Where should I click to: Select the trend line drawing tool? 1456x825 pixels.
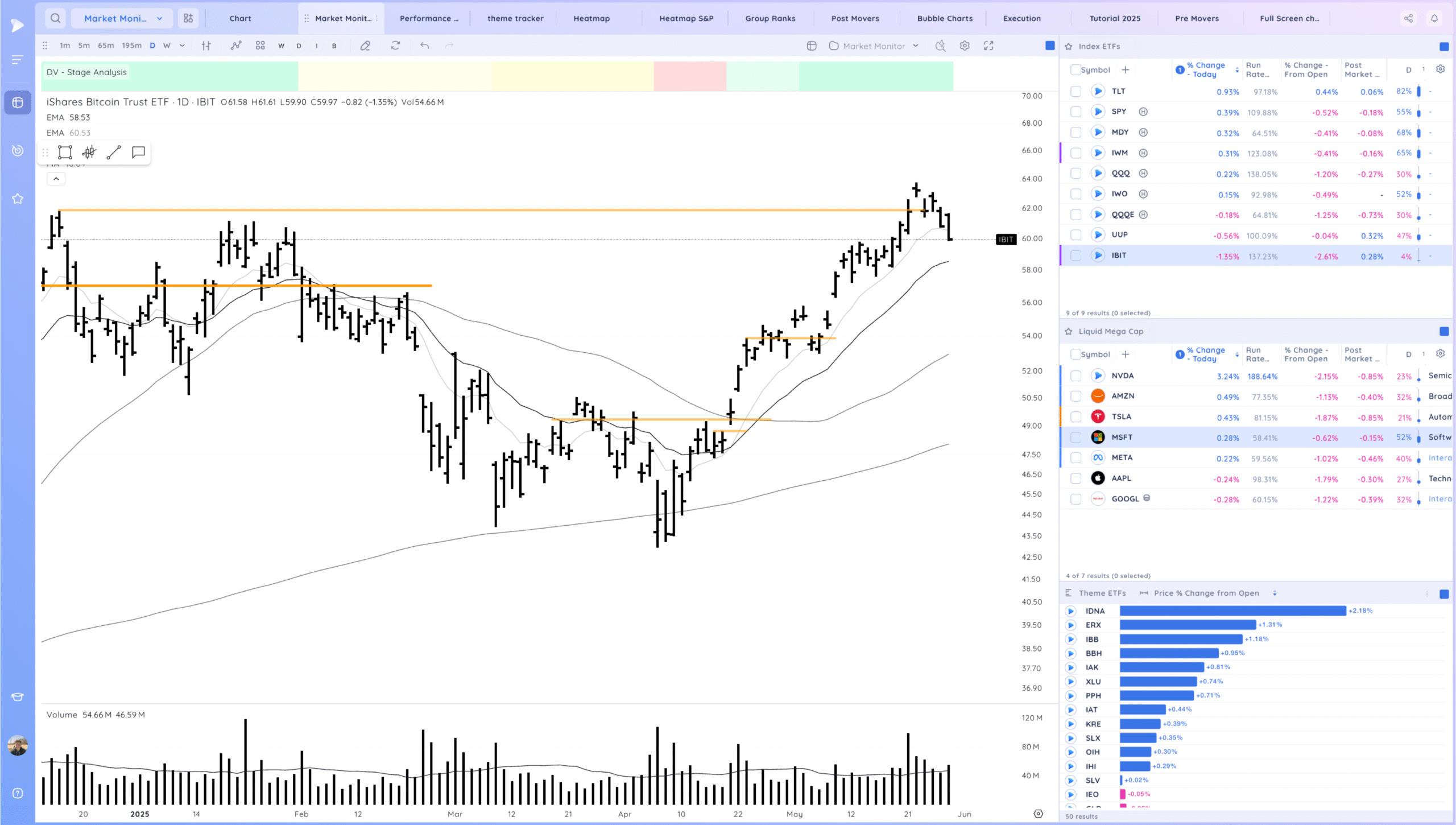click(x=114, y=152)
